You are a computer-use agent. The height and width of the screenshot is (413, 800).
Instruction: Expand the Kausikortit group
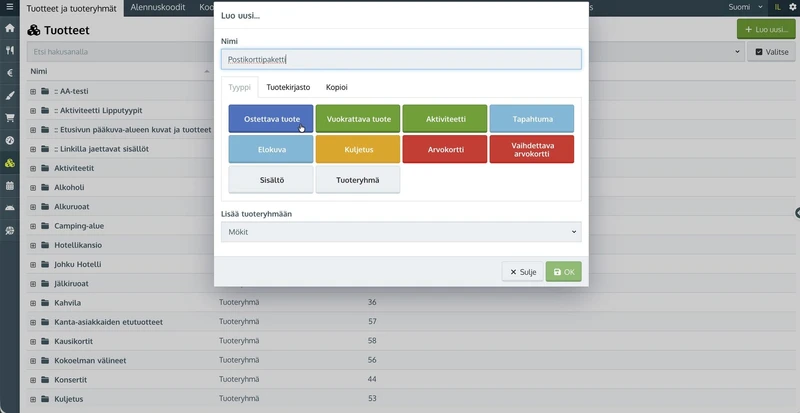(33, 341)
